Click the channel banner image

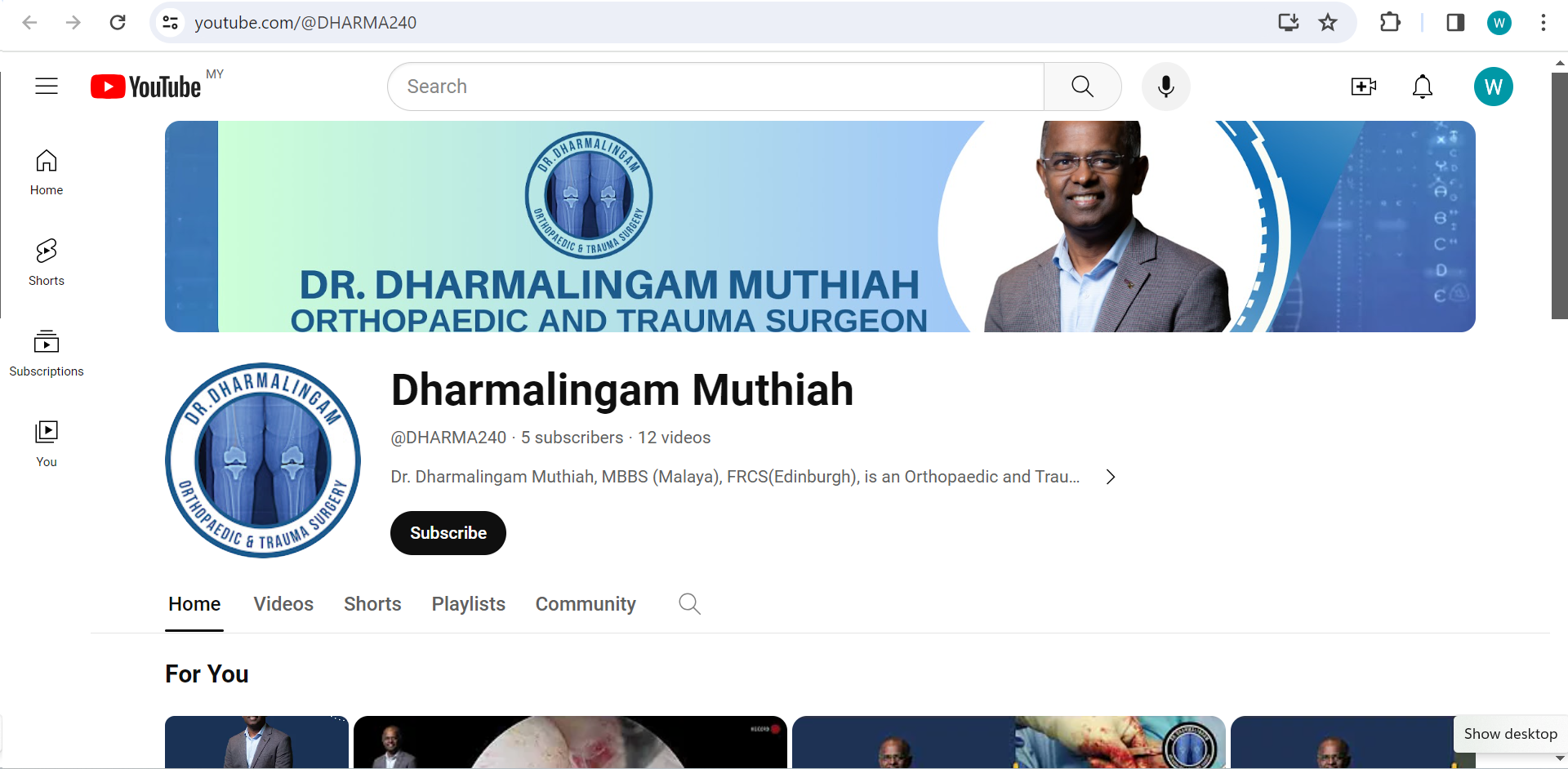pyautogui.click(x=820, y=226)
